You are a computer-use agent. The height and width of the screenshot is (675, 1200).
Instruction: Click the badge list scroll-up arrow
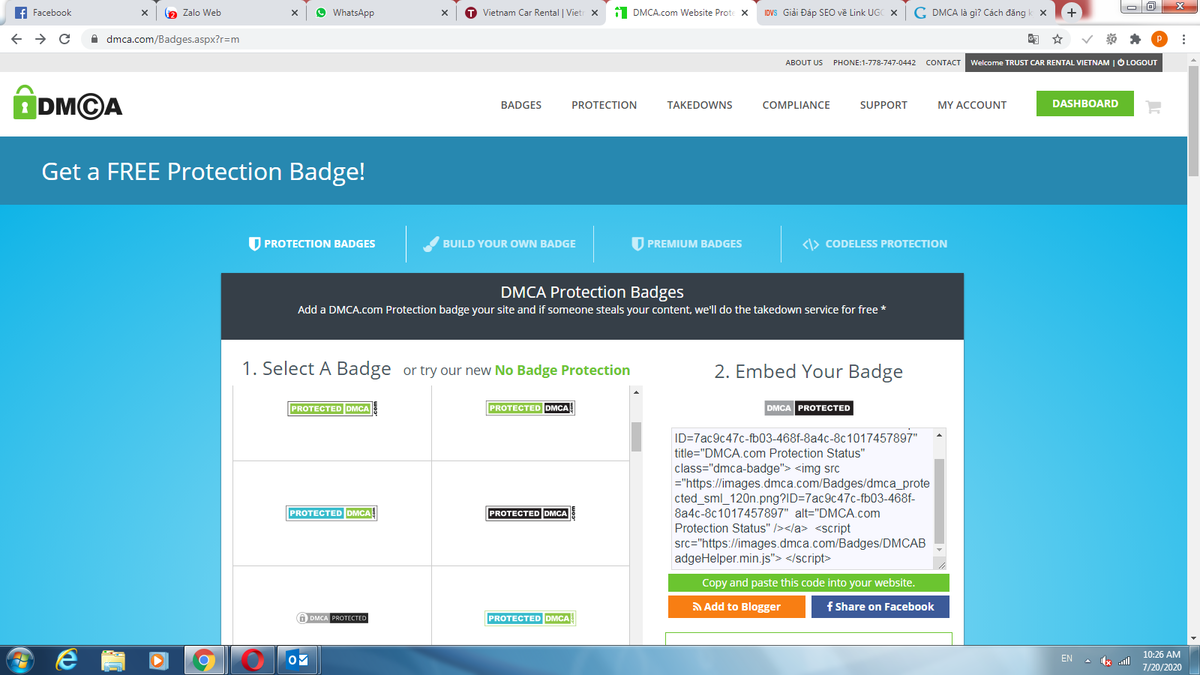636,391
